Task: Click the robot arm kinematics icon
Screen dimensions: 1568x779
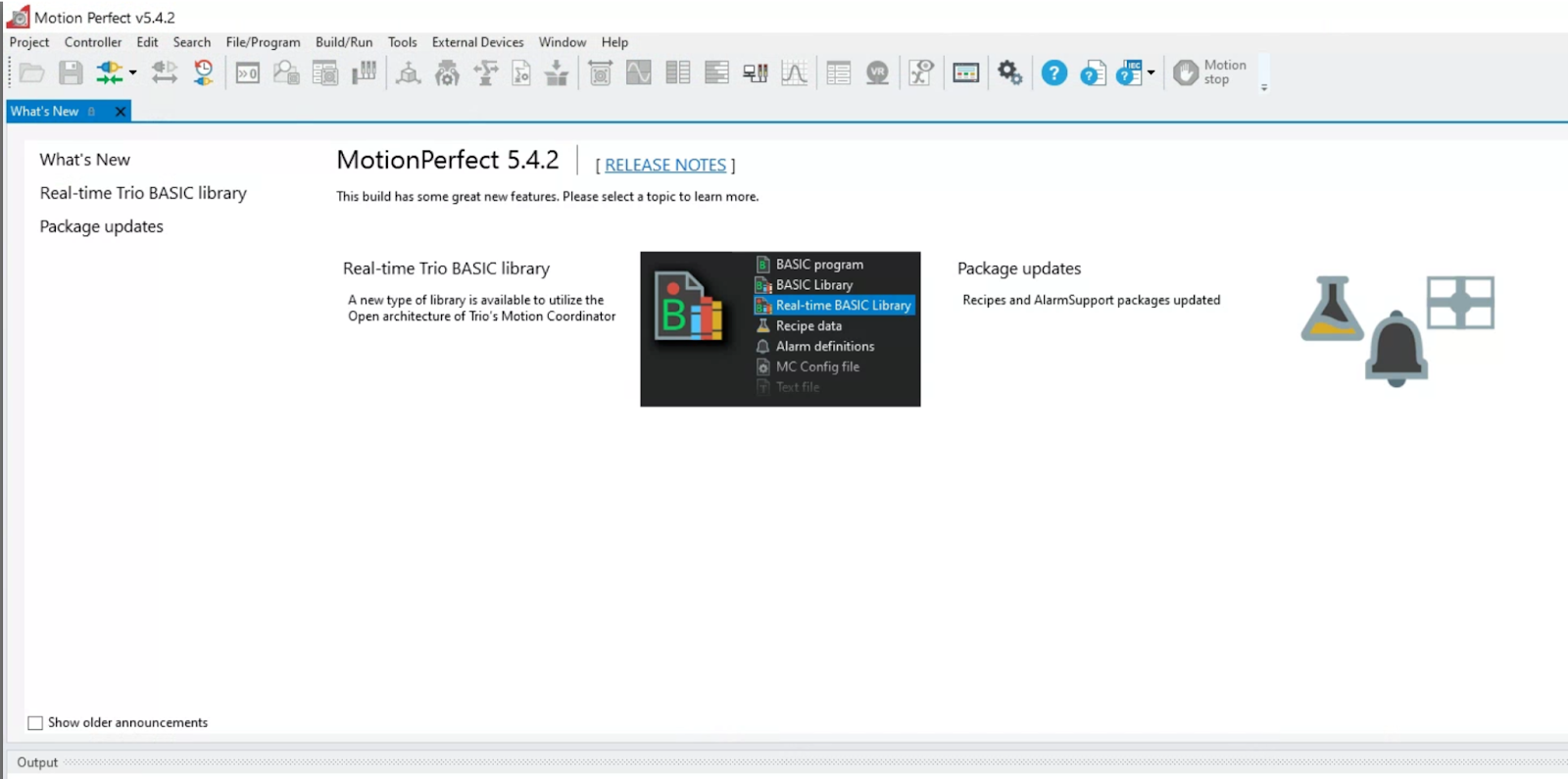Action: (486, 73)
